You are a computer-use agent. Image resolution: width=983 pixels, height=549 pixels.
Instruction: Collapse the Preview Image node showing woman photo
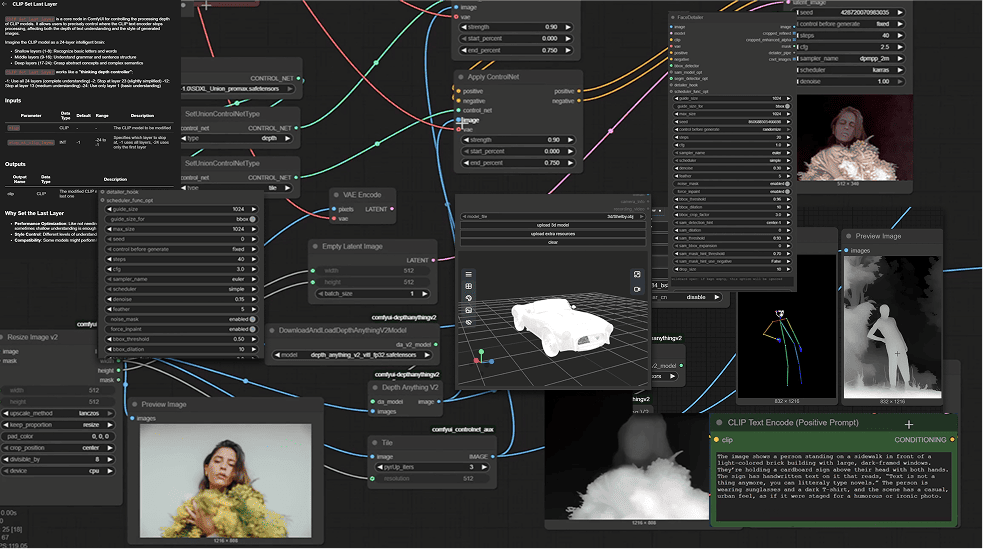click(135, 404)
